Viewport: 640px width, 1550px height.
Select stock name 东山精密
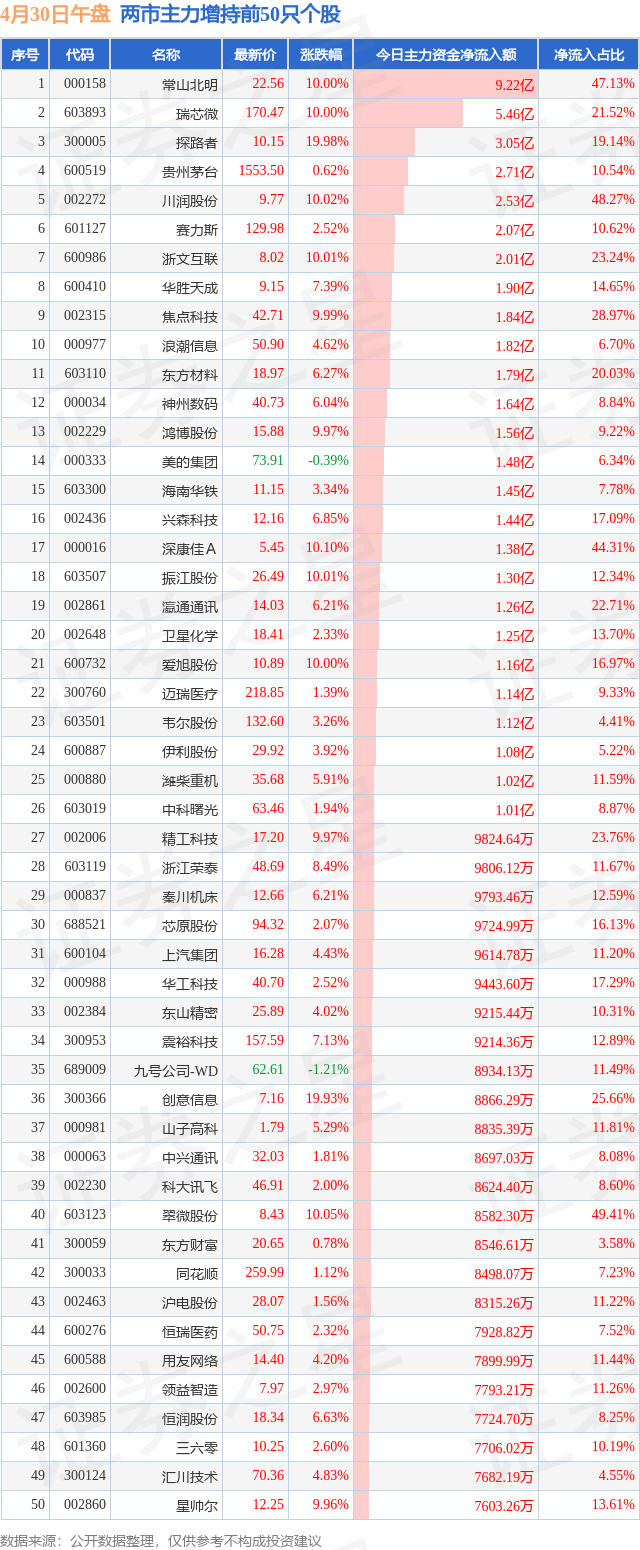pos(189,1012)
